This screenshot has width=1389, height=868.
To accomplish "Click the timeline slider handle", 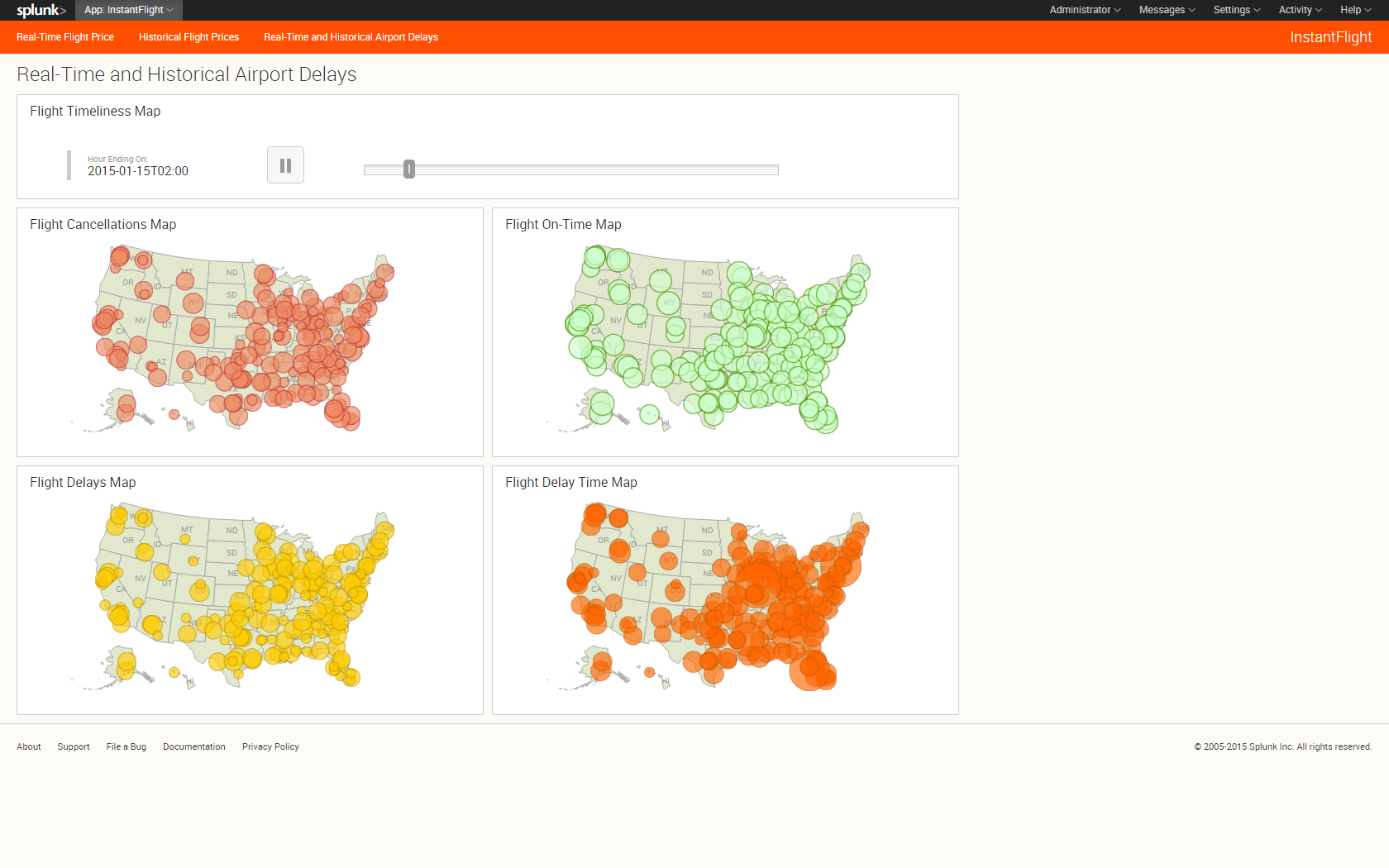I will point(409,169).
